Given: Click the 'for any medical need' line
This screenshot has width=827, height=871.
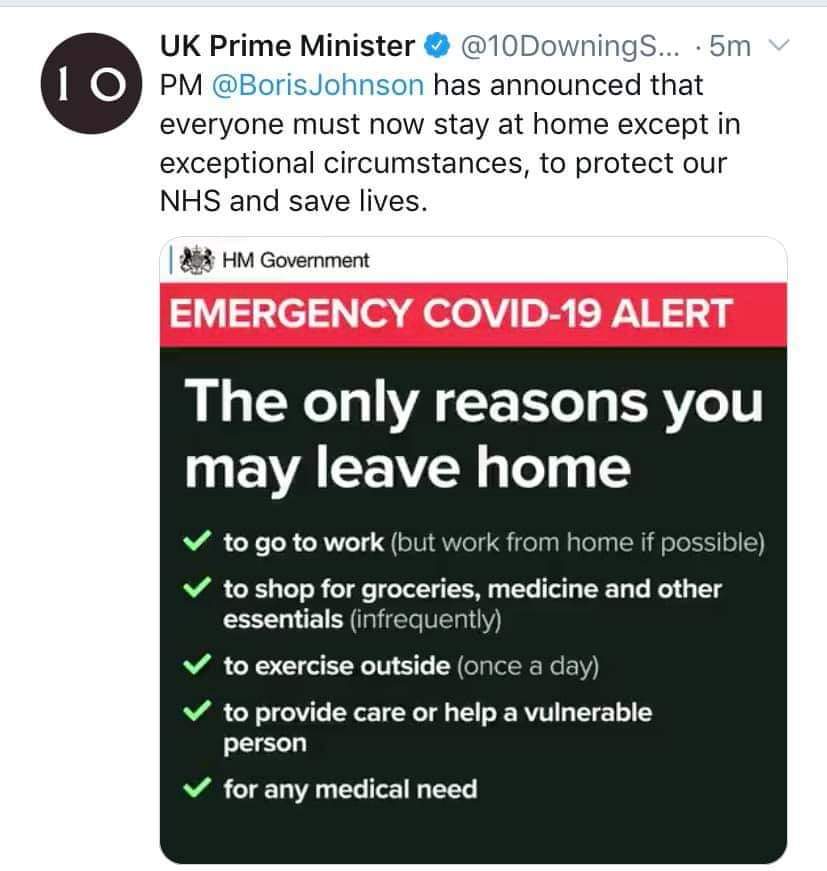Looking at the screenshot, I should [350, 789].
